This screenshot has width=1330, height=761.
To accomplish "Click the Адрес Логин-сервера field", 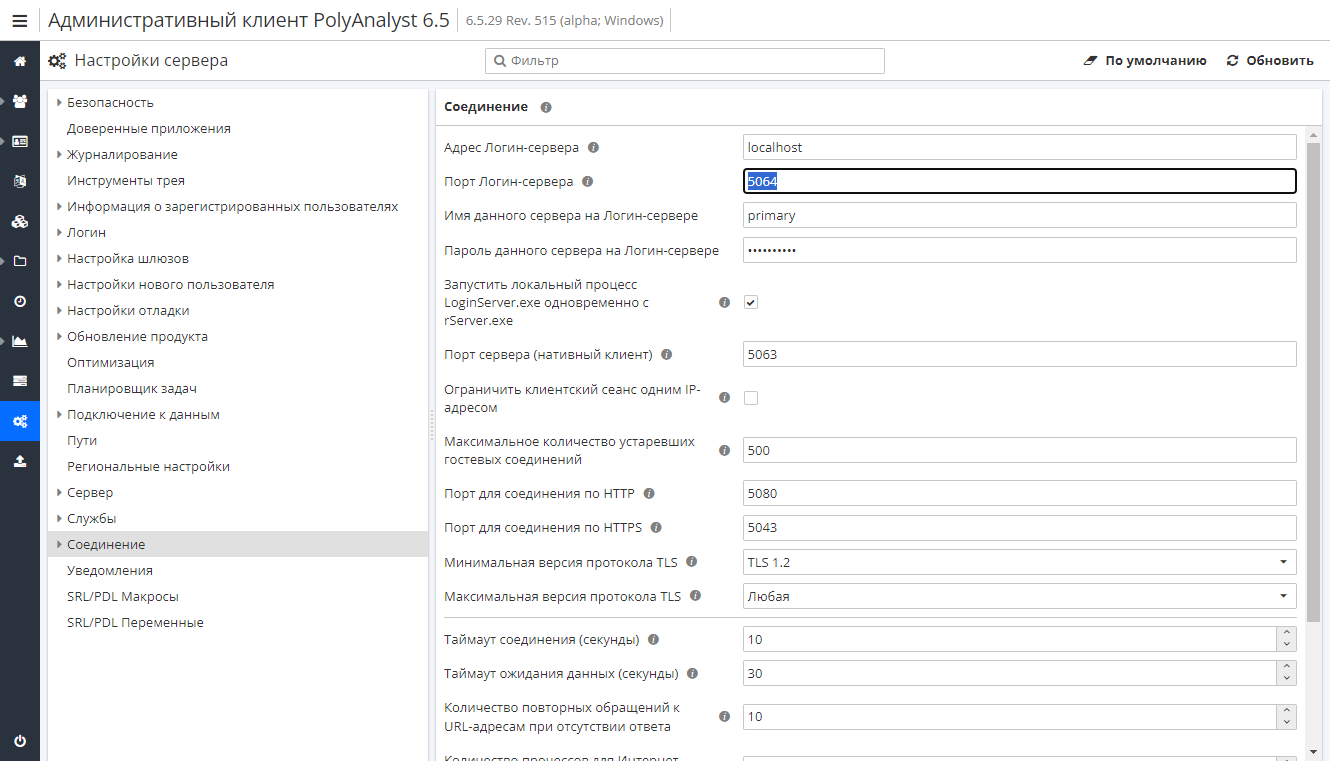I will (x=1020, y=147).
